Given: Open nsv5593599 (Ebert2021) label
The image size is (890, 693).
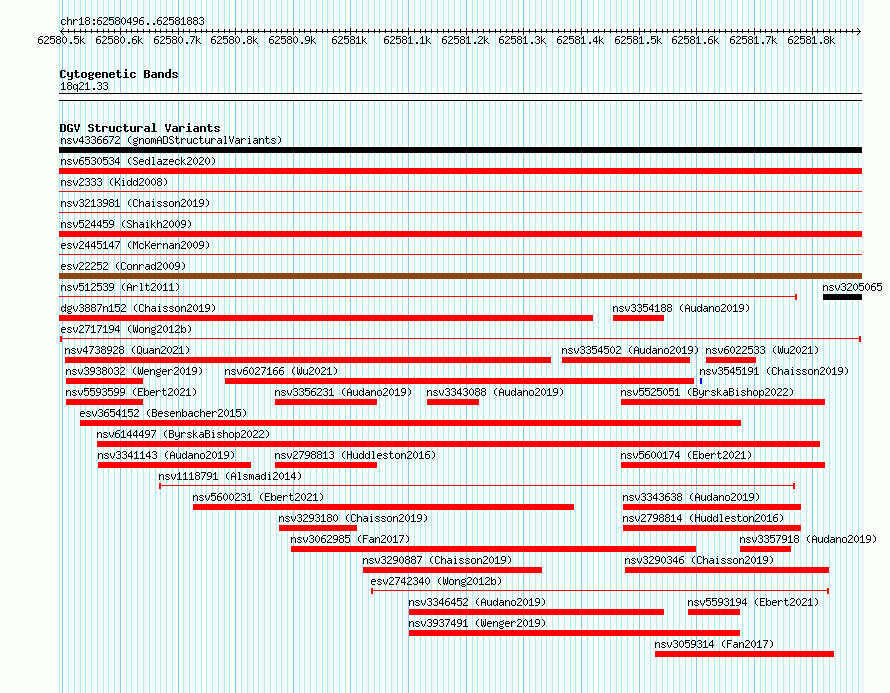Looking at the screenshot, I should point(131,392).
